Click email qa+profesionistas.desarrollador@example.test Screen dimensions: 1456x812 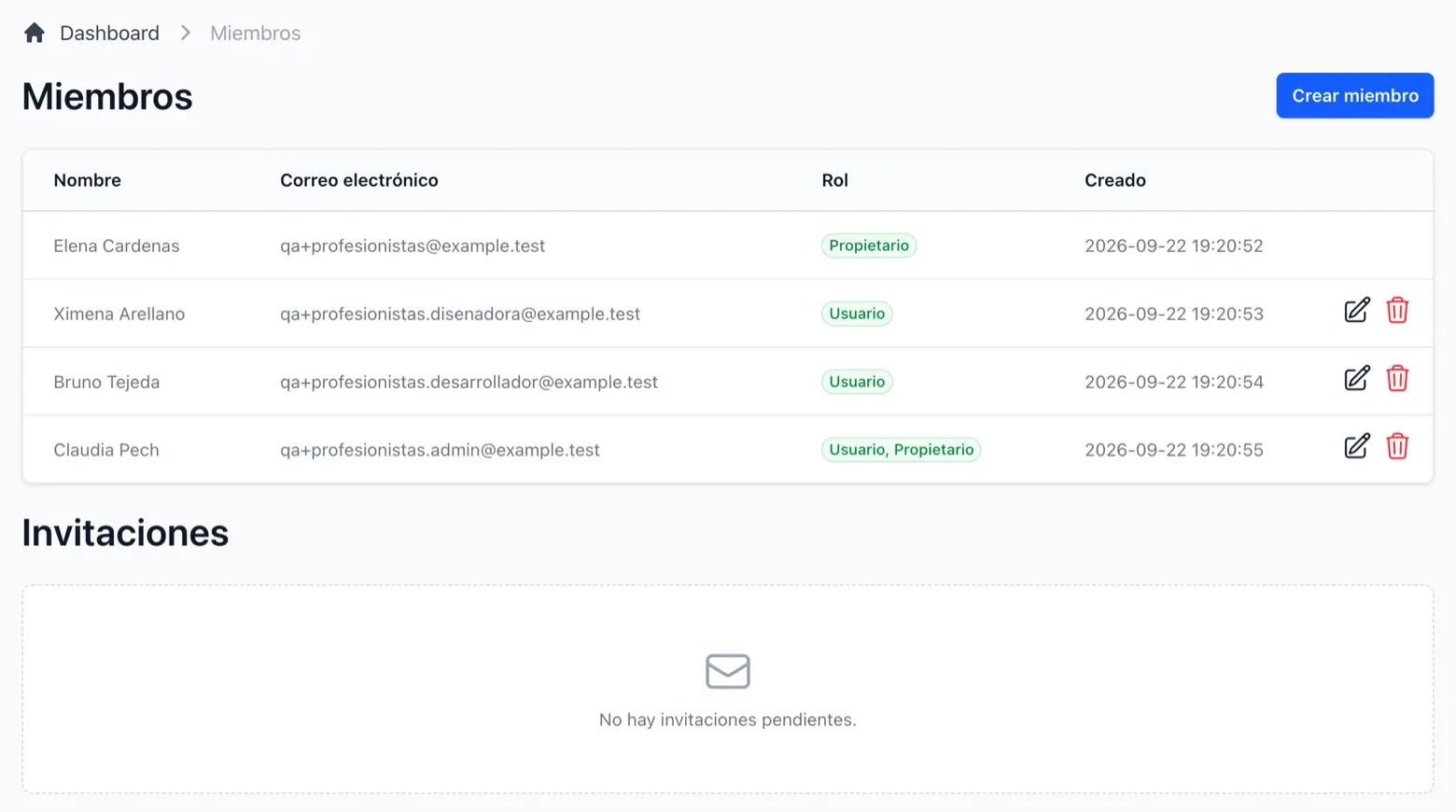tap(469, 382)
